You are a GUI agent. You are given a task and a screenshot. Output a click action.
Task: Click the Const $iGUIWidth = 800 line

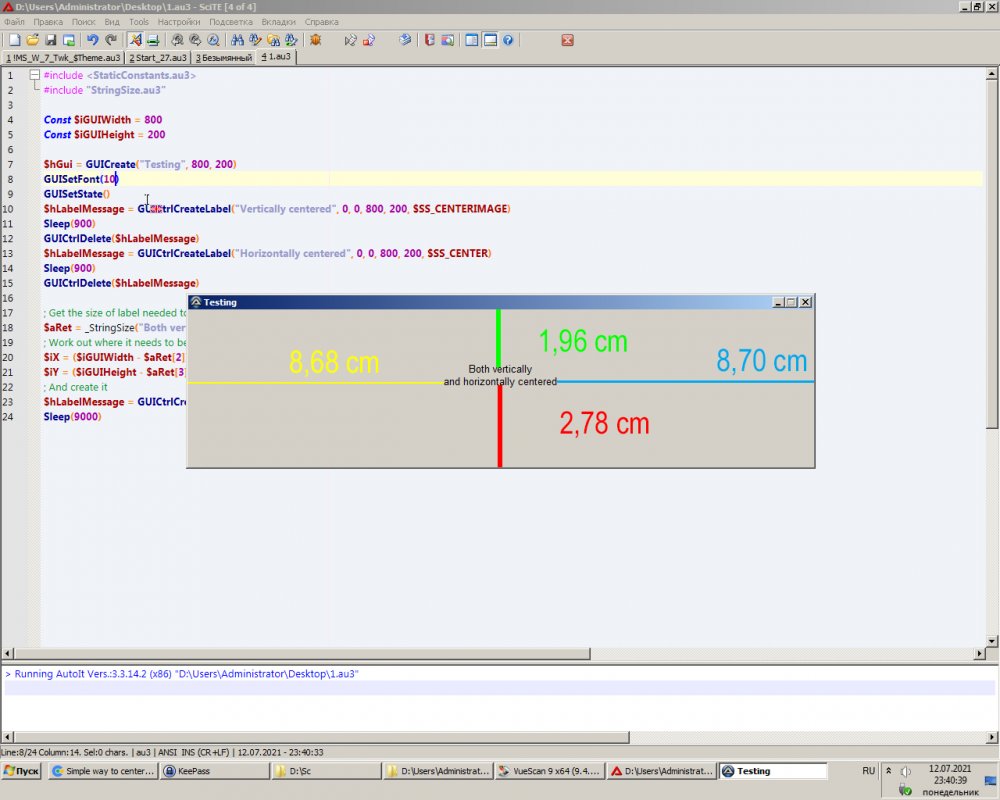[x=103, y=120]
